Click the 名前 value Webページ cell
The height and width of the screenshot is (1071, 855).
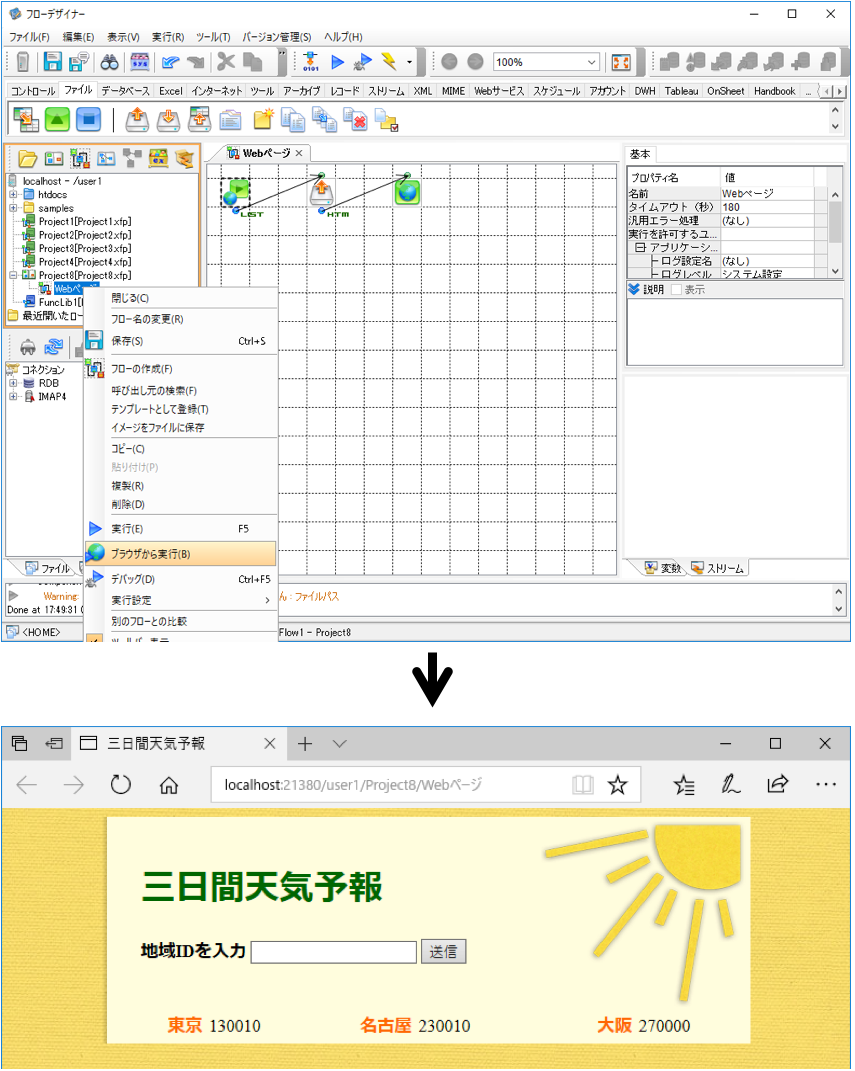(767, 193)
